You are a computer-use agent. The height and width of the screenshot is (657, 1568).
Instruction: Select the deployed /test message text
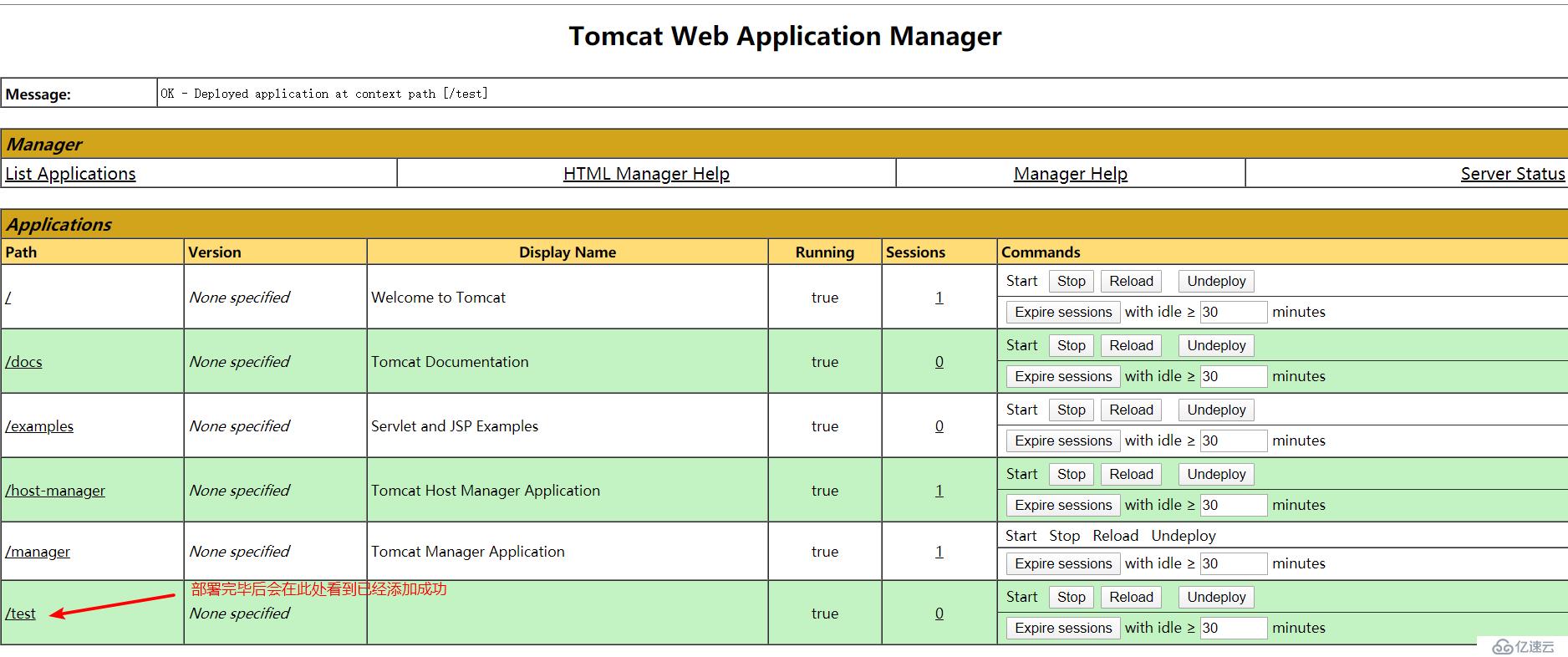pyautogui.click(x=324, y=94)
